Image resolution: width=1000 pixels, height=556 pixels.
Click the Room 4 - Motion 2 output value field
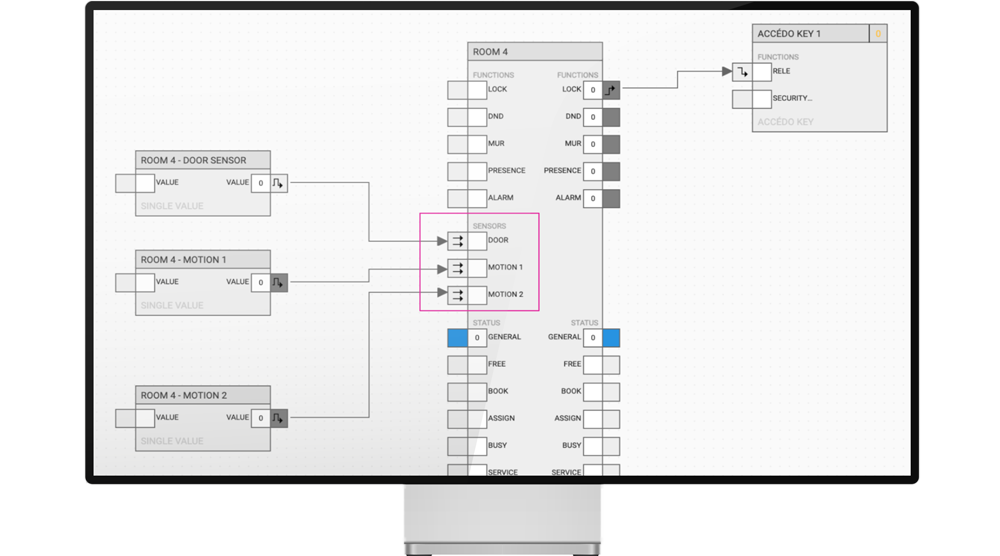(260, 418)
